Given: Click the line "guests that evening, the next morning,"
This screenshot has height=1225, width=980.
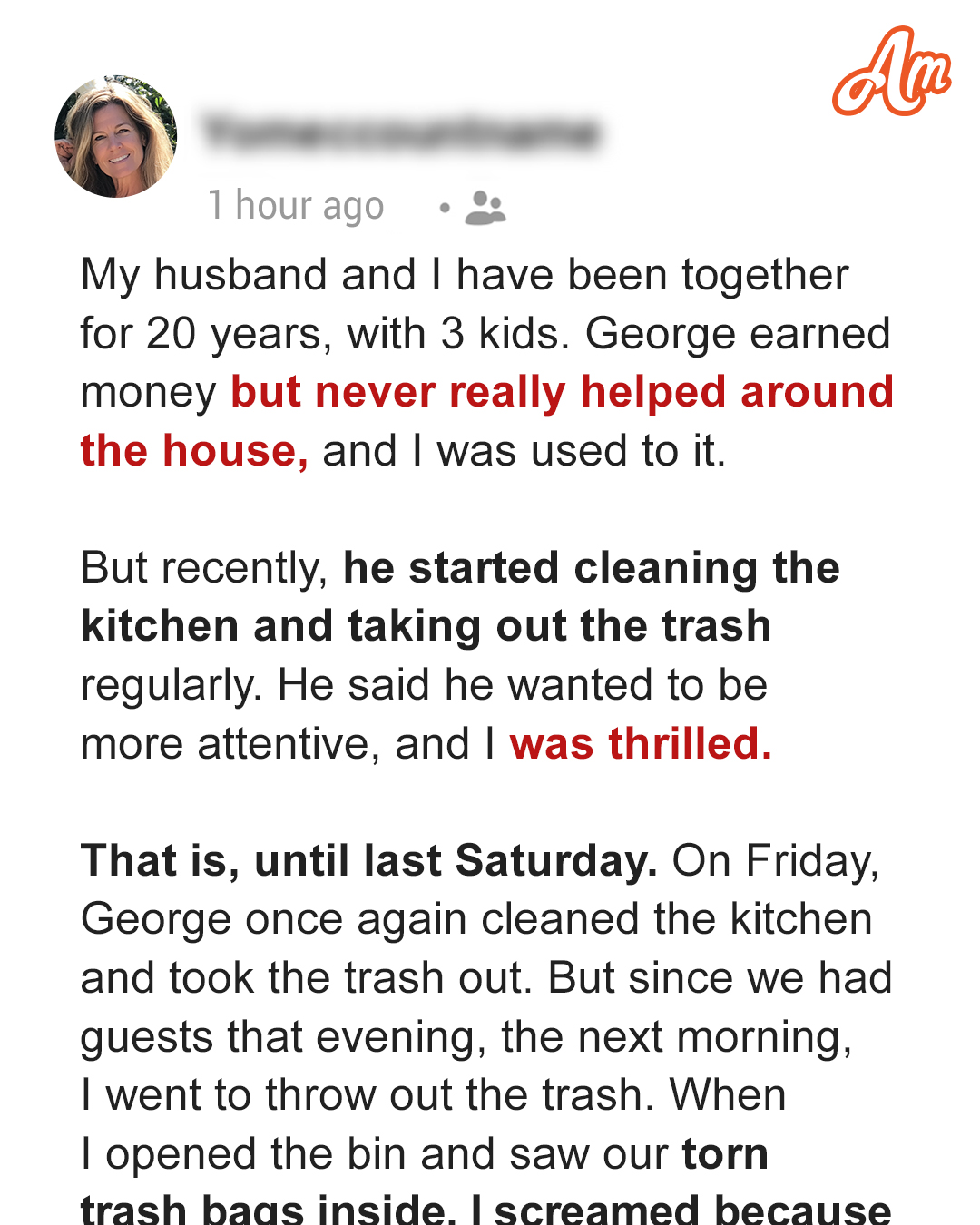Looking at the screenshot, I should [466, 1037].
